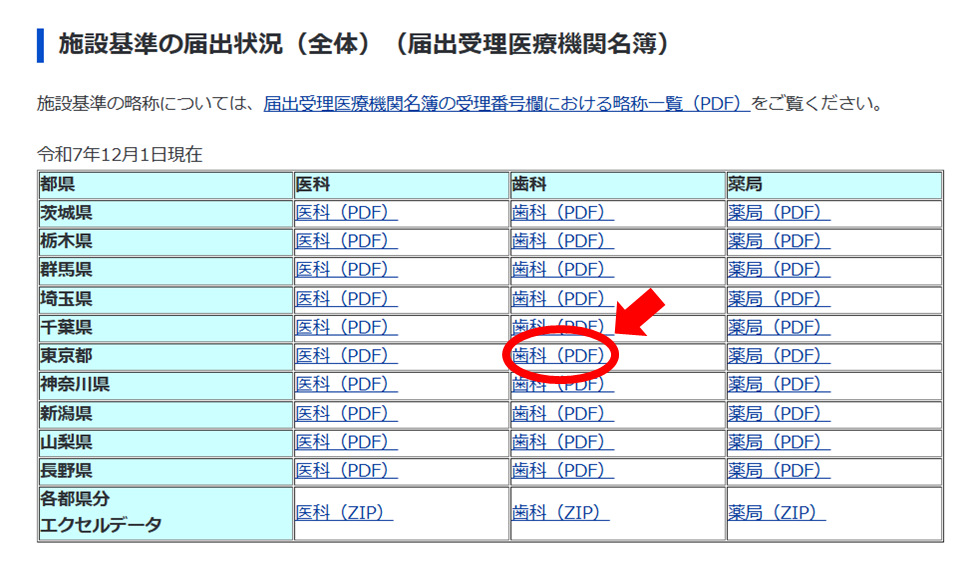Click the circled 東京都 歯科（PDF）link
This screenshot has width=975, height=569.
[560, 356]
